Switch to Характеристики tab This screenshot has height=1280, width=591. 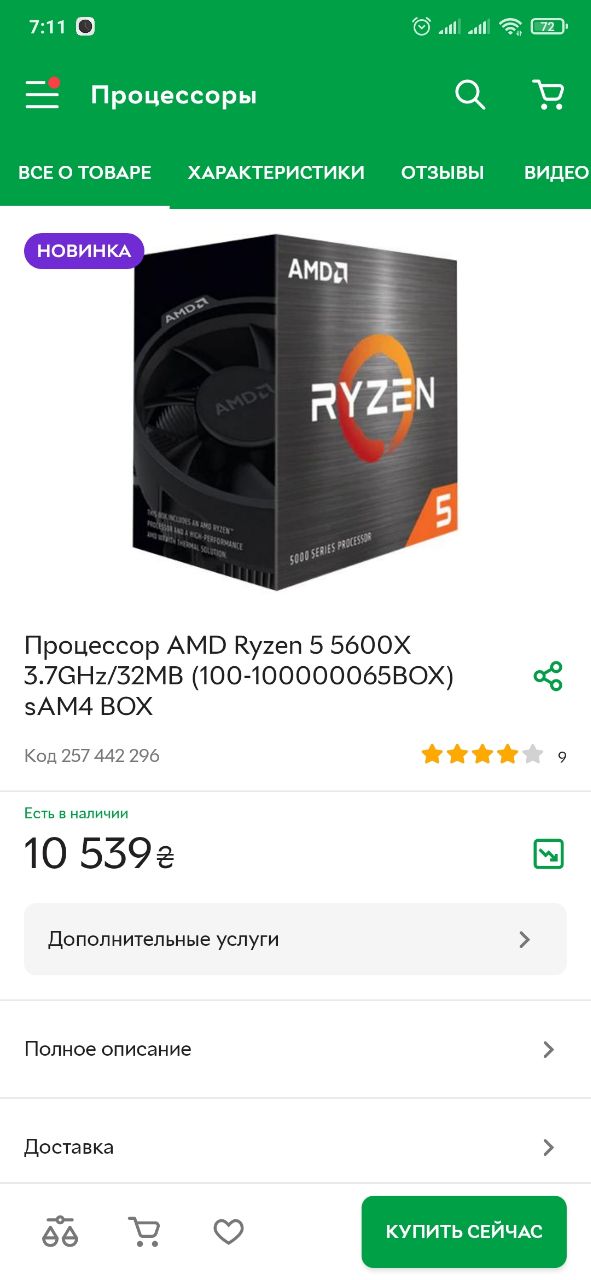tap(276, 172)
